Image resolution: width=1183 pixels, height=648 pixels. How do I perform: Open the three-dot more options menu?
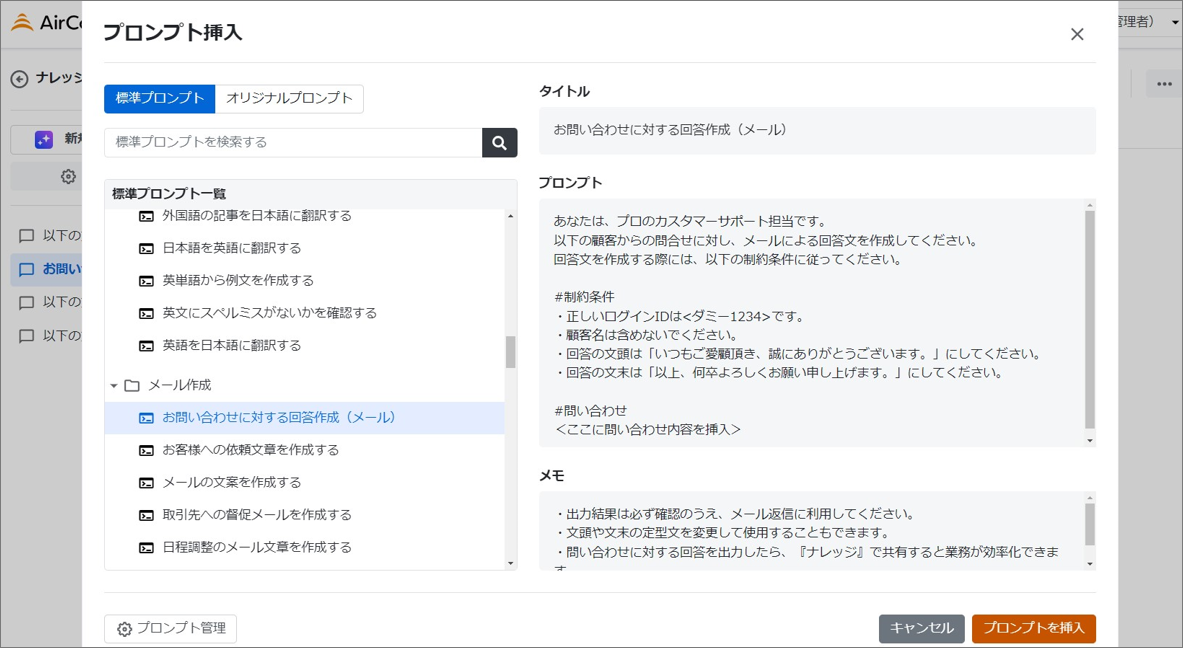(1164, 84)
